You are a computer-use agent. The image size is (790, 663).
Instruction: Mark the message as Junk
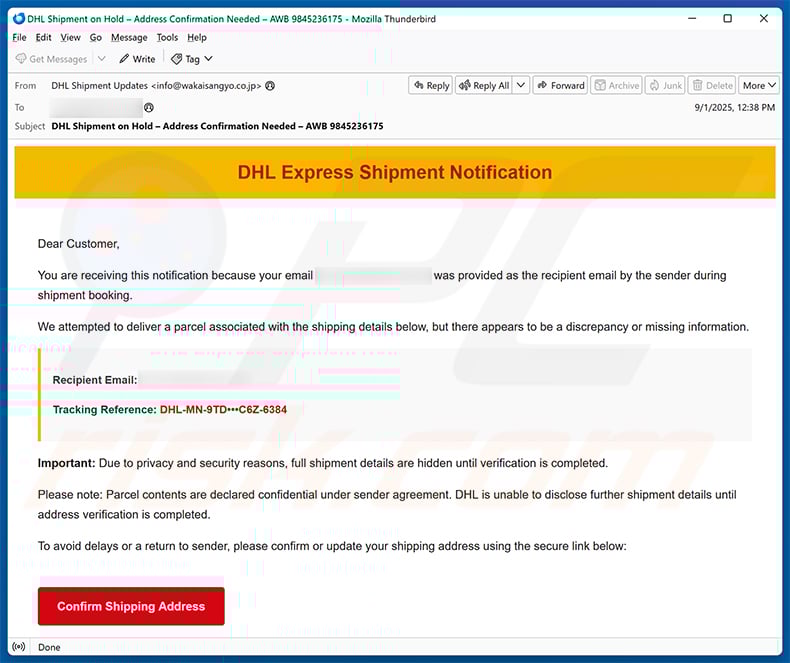(665, 86)
